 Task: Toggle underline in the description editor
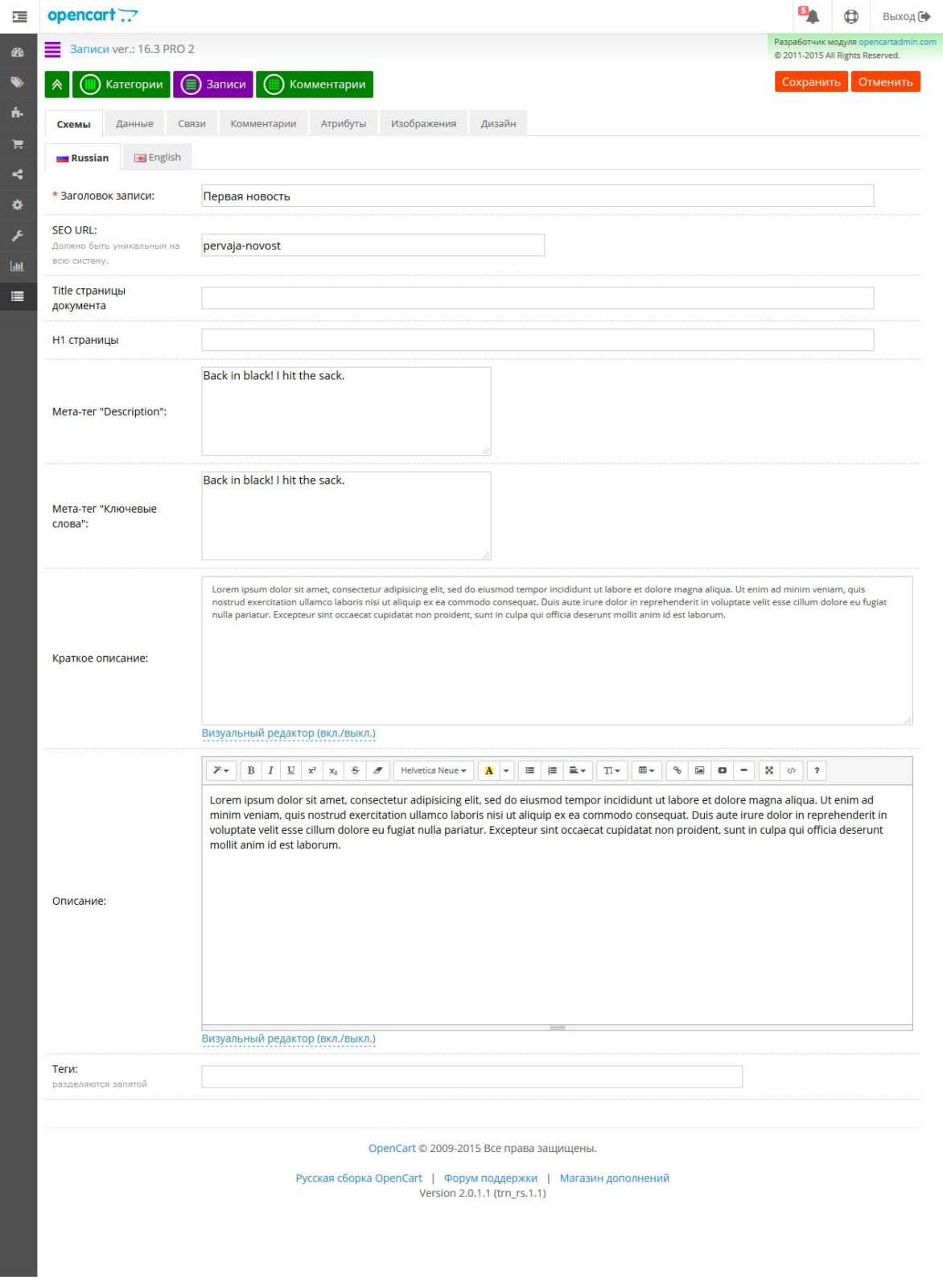(x=290, y=770)
